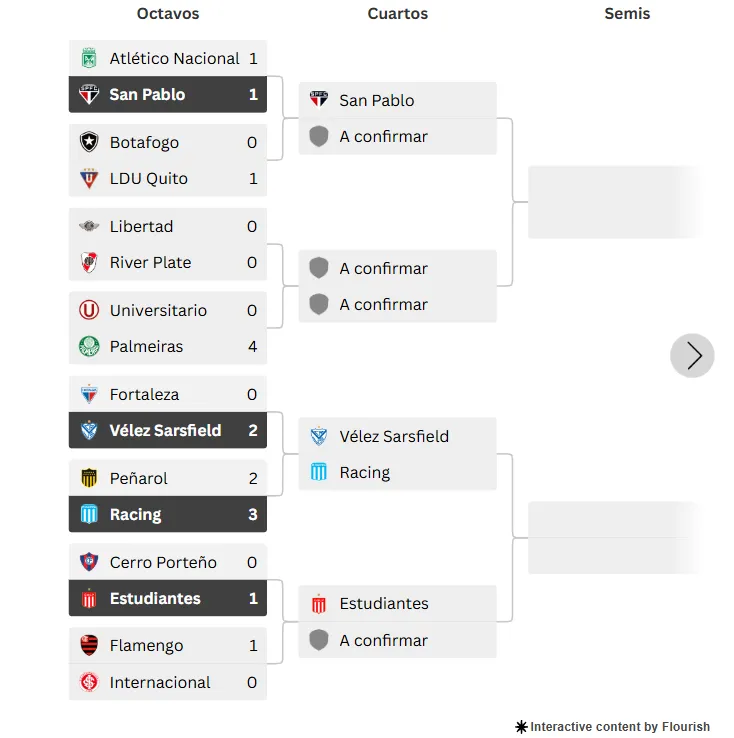The image size is (734, 738).
Task: Click the River Plate crest icon
Action: (x=89, y=263)
